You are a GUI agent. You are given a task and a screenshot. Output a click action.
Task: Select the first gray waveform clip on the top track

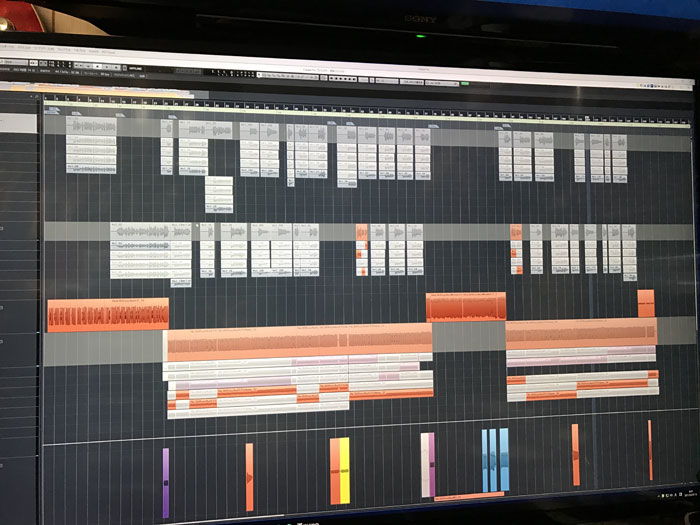pyautogui.click(x=91, y=126)
